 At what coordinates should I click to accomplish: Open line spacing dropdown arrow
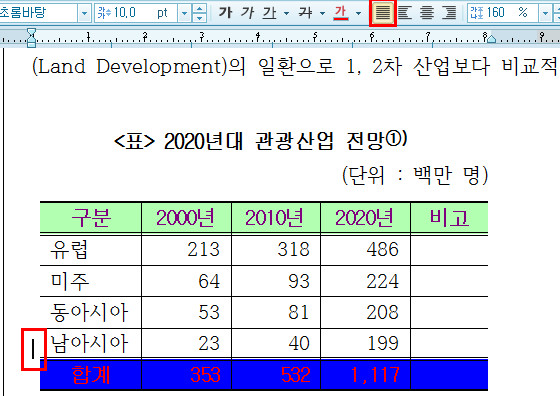[545, 14]
